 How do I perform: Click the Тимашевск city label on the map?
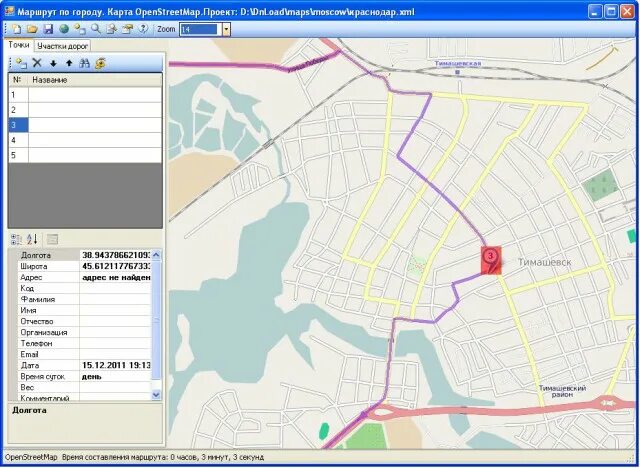pyautogui.click(x=544, y=262)
